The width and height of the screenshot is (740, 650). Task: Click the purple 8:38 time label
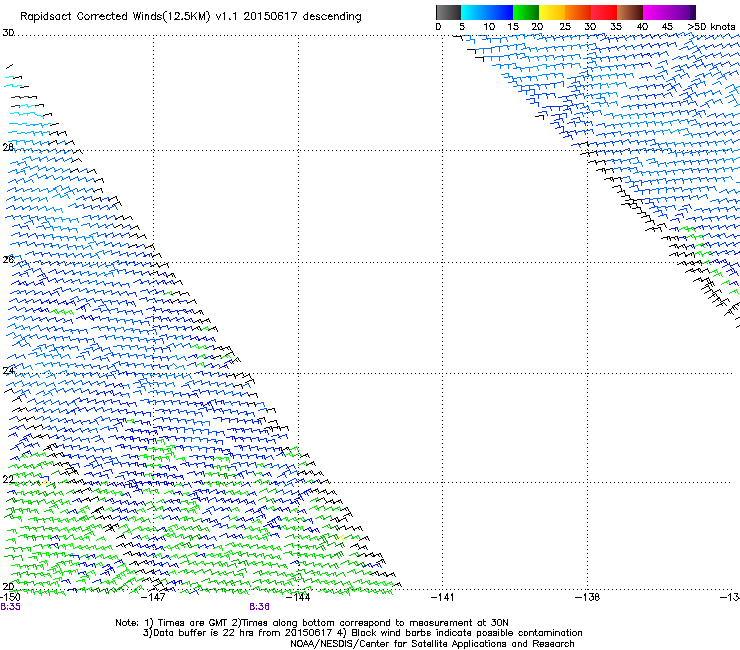260,607
